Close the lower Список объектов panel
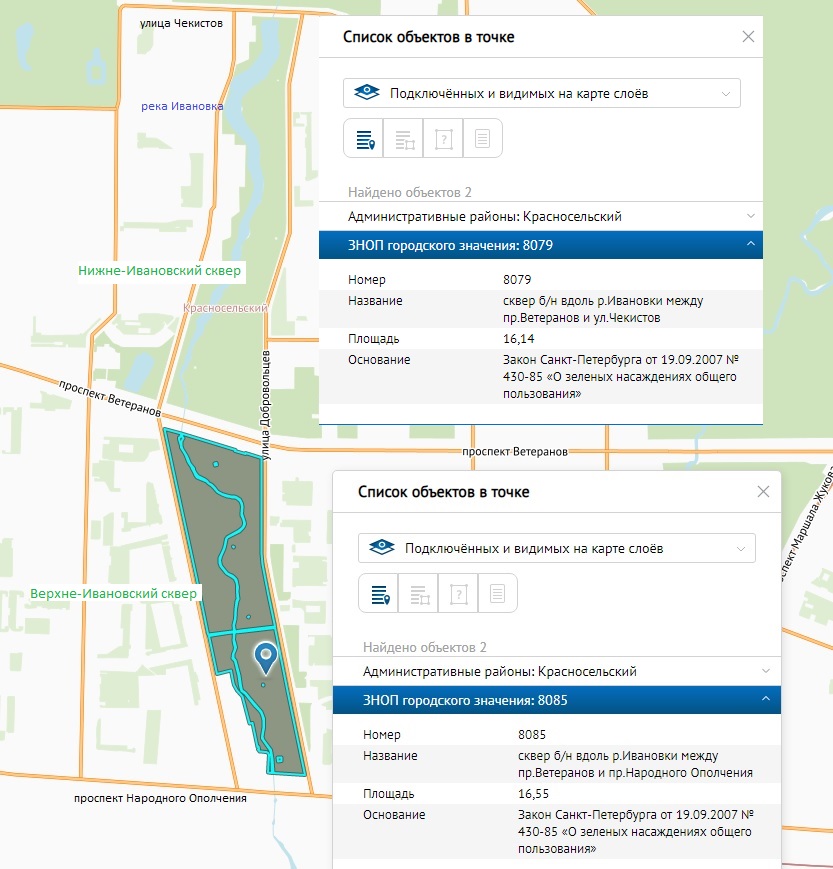This screenshot has height=869, width=833. [763, 492]
